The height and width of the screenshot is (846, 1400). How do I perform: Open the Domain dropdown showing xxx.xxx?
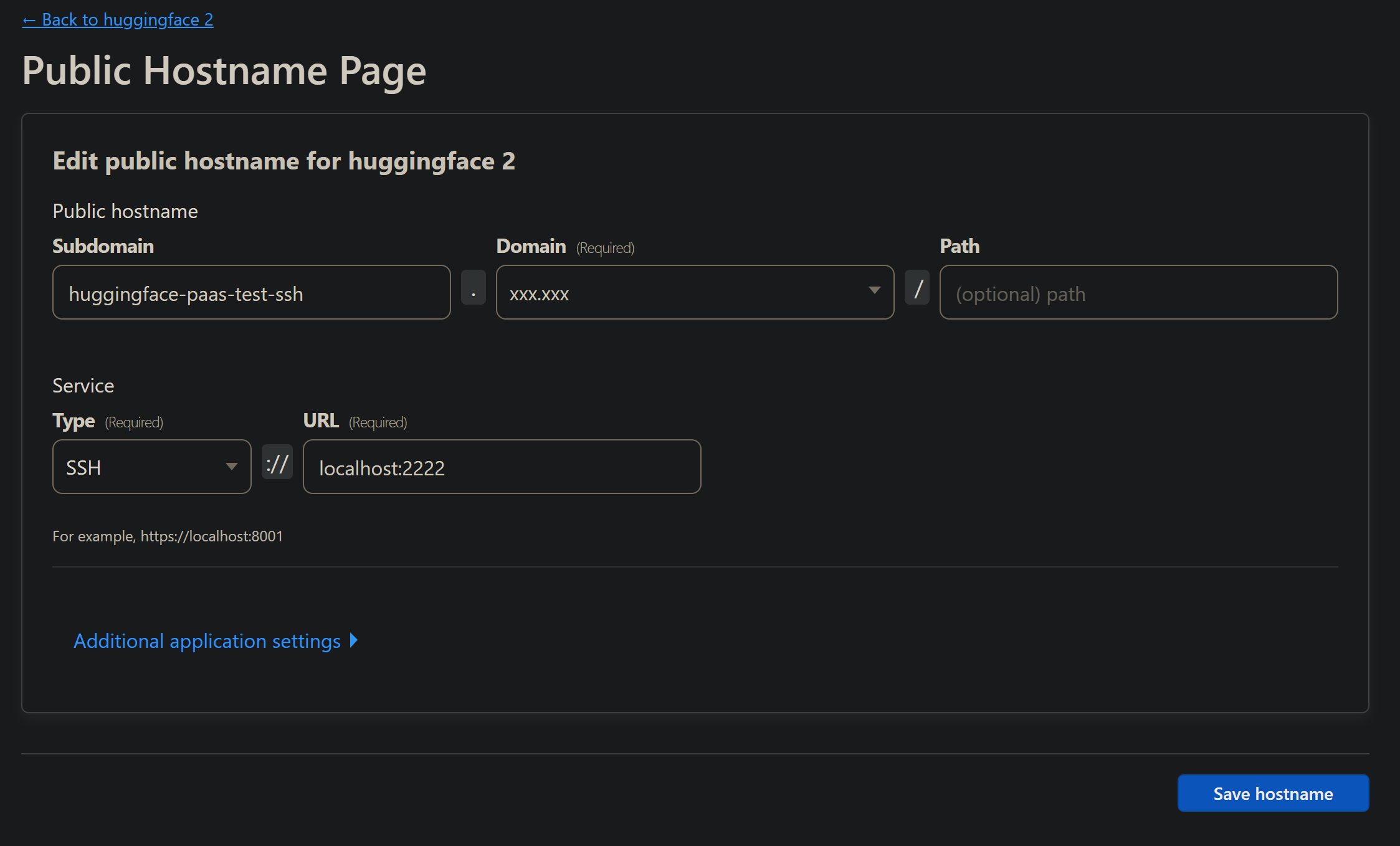tap(695, 293)
